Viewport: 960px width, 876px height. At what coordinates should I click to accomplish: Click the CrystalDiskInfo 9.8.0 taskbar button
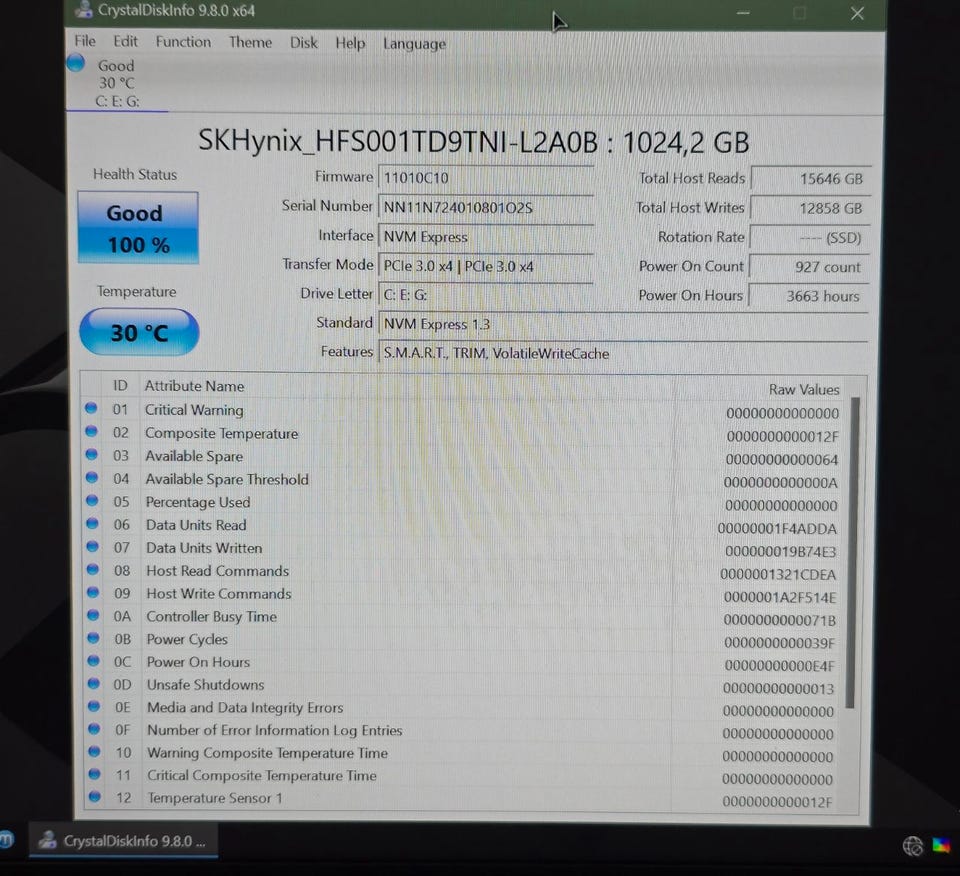123,841
